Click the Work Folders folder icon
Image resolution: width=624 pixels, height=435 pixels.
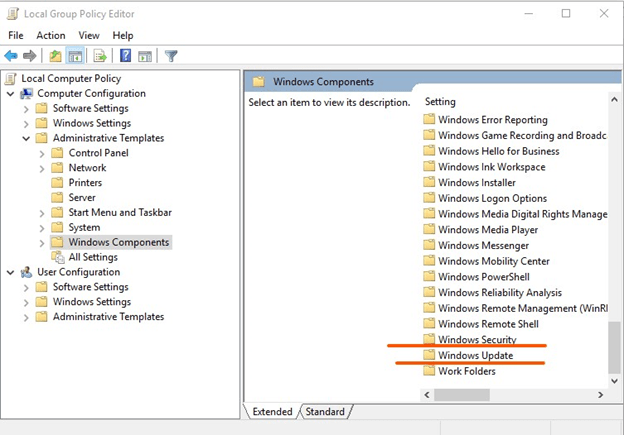(x=429, y=371)
